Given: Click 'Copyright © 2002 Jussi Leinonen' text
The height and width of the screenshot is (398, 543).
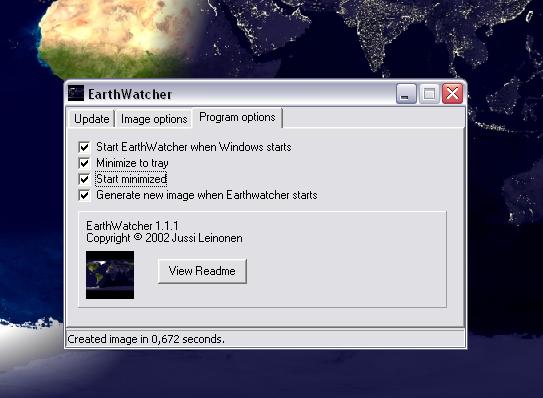Looking at the screenshot, I should coord(164,238).
